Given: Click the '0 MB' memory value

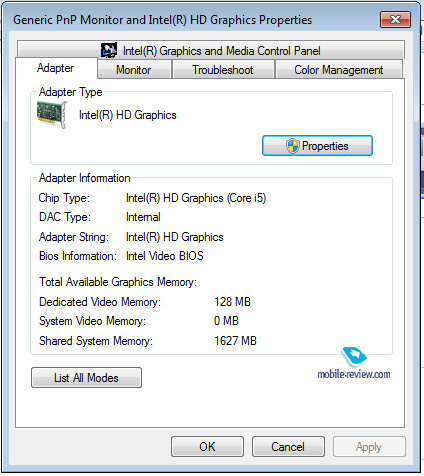Looking at the screenshot, I should [x=226, y=321].
